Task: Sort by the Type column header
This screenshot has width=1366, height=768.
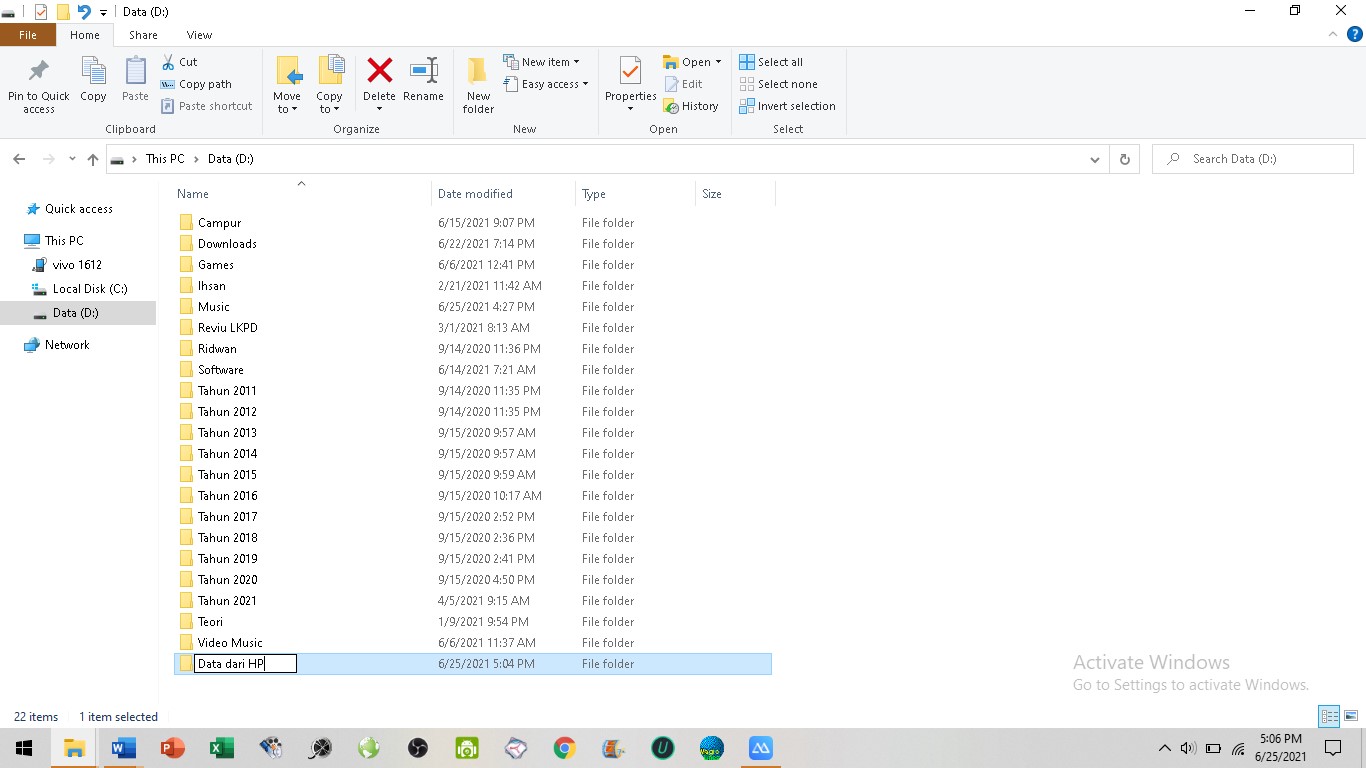Action: pos(635,194)
